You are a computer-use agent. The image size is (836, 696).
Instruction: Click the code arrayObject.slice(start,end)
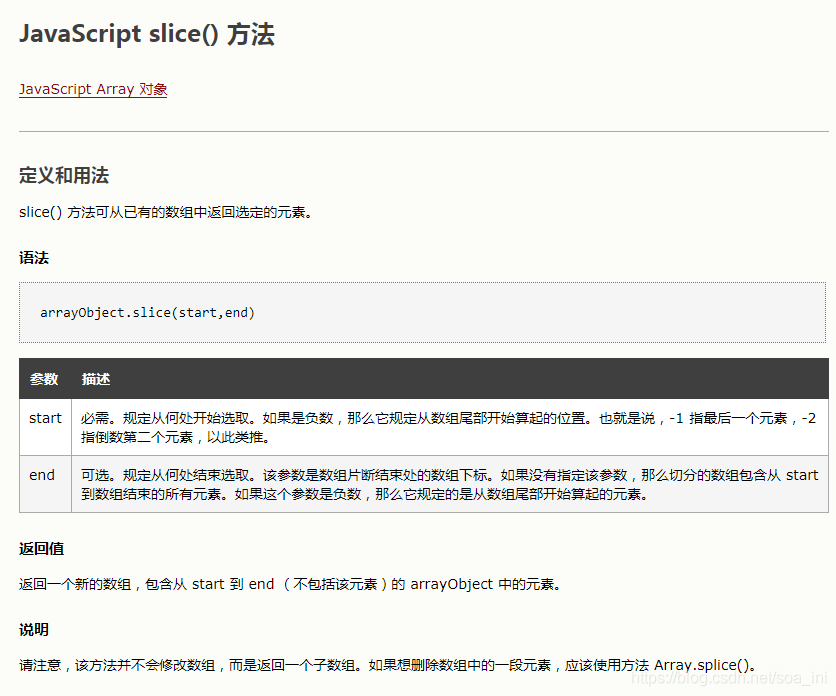coord(148,313)
